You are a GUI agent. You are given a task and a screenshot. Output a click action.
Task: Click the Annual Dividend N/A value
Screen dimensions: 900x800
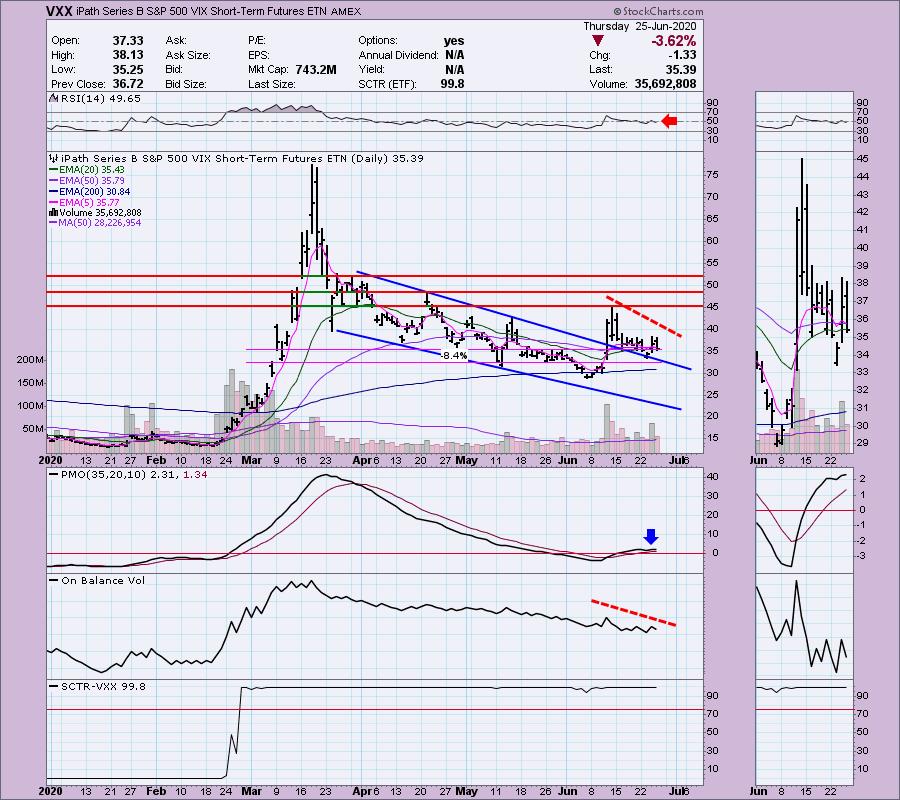coord(454,55)
